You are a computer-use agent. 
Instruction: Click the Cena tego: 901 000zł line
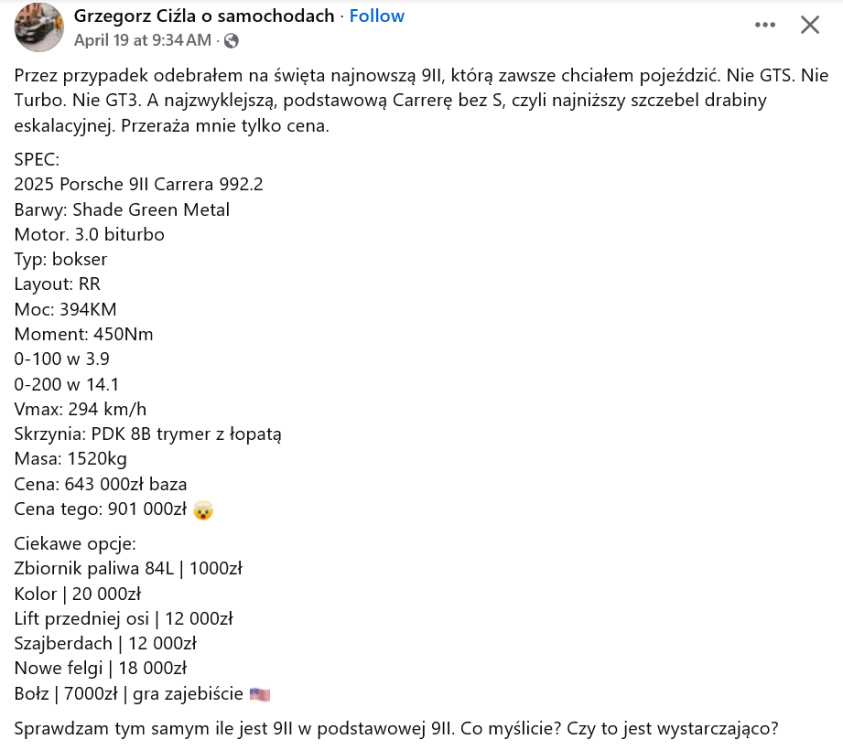pyautogui.click(x=100, y=509)
